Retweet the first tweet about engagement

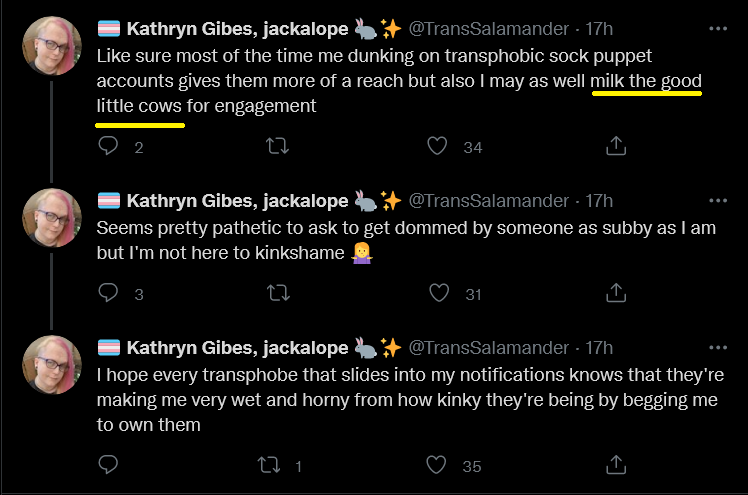277,146
